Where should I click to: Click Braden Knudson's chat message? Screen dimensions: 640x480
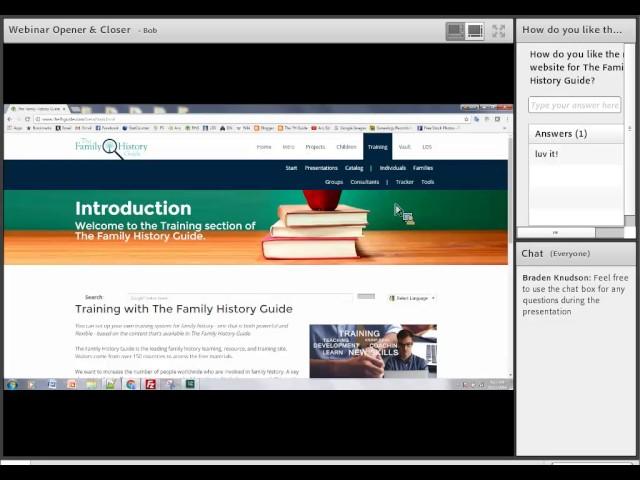click(575, 294)
